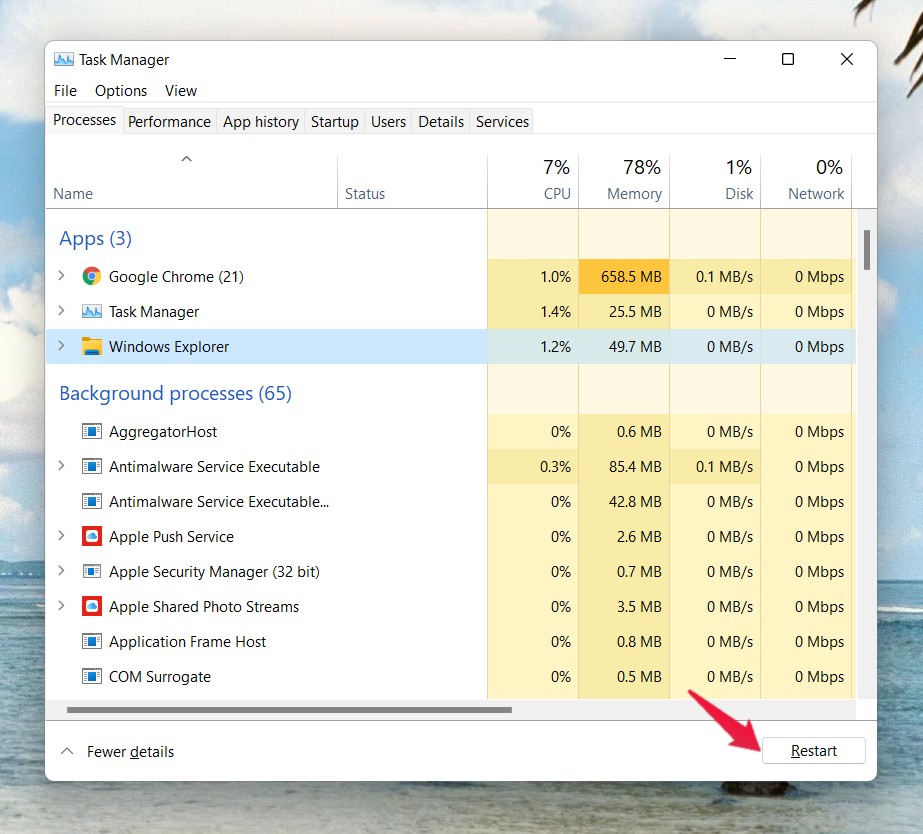Viewport: 923px width, 834px height.
Task: Open the Startup tab
Action: click(x=334, y=122)
